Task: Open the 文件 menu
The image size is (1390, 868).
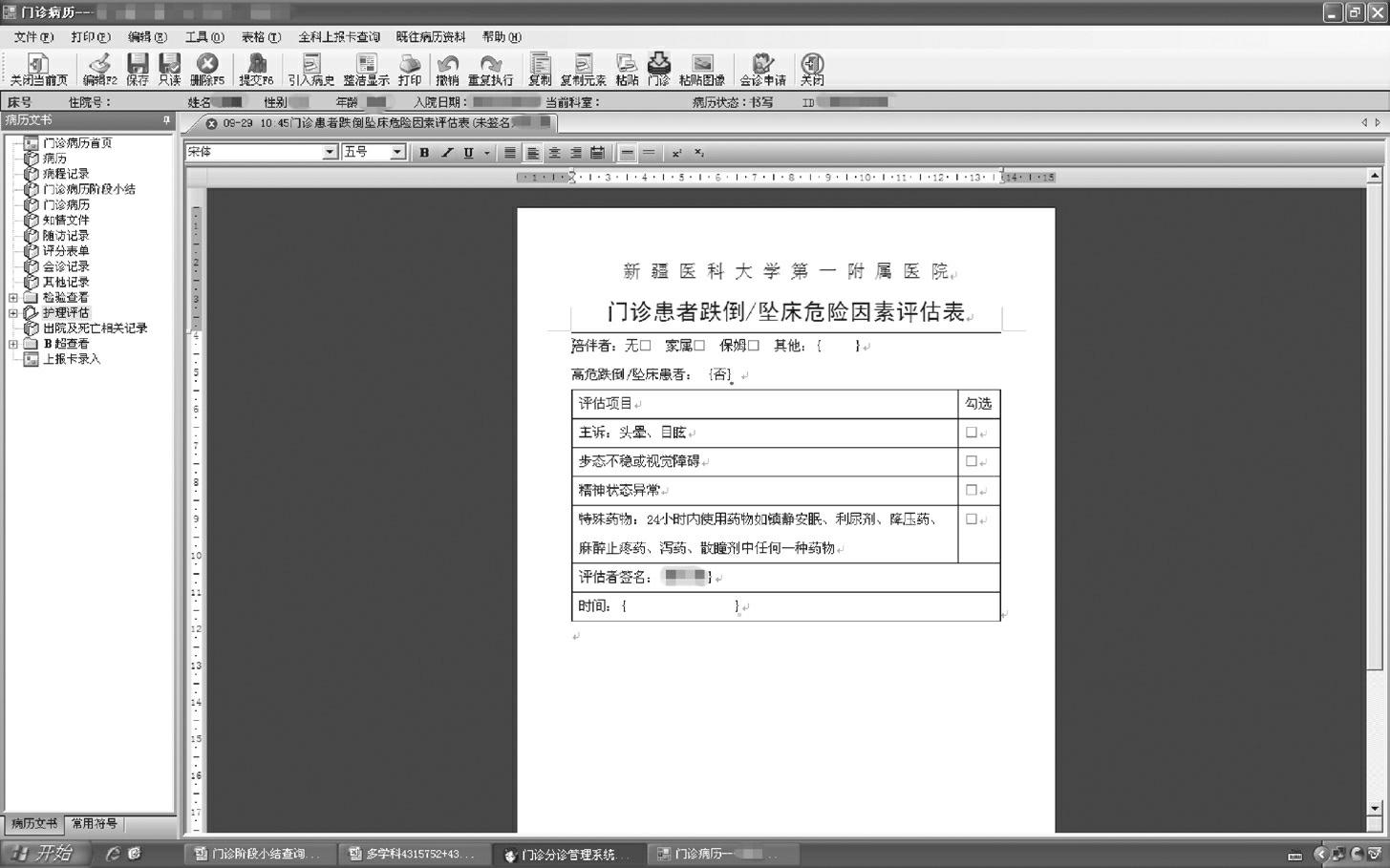Action: tap(33, 37)
